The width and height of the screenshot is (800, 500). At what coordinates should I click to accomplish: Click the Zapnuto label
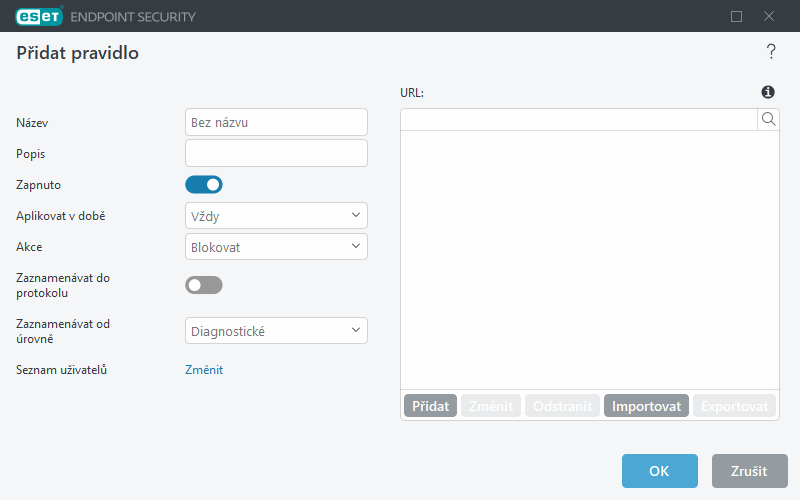coord(38,185)
